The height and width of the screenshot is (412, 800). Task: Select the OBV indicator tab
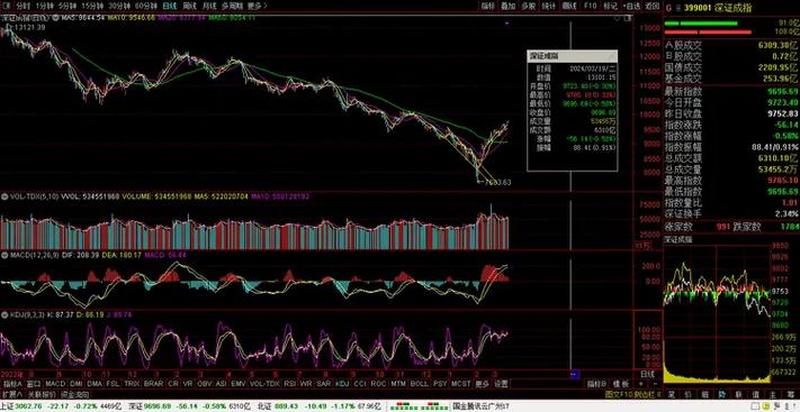(x=205, y=383)
